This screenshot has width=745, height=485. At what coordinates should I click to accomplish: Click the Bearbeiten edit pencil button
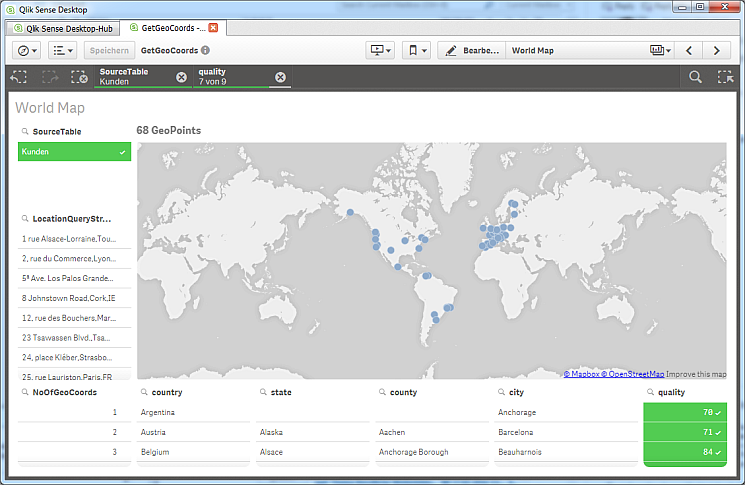pyautogui.click(x=472, y=50)
